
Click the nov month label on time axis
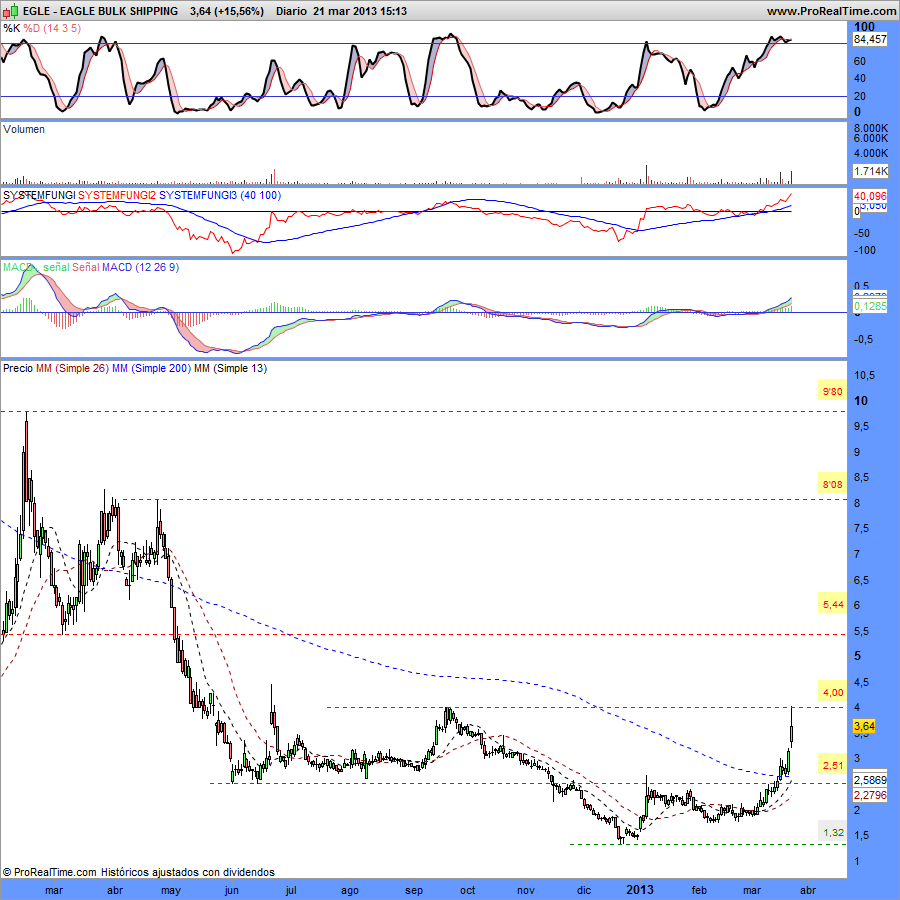(x=526, y=890)
